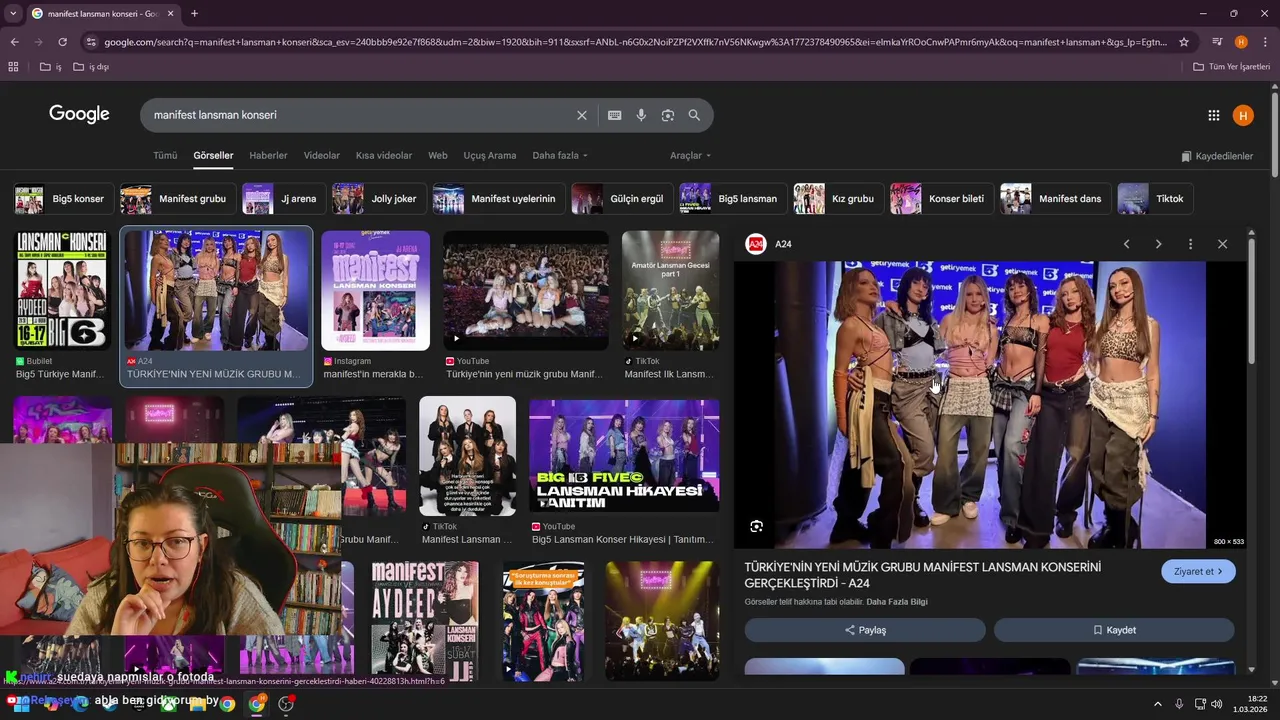The width and height of the screenshot is (1280, 720).
Task: Open the Bubilet 'Big5 Türkiye Manif...' thumbnail
Action: pos(61,291)
